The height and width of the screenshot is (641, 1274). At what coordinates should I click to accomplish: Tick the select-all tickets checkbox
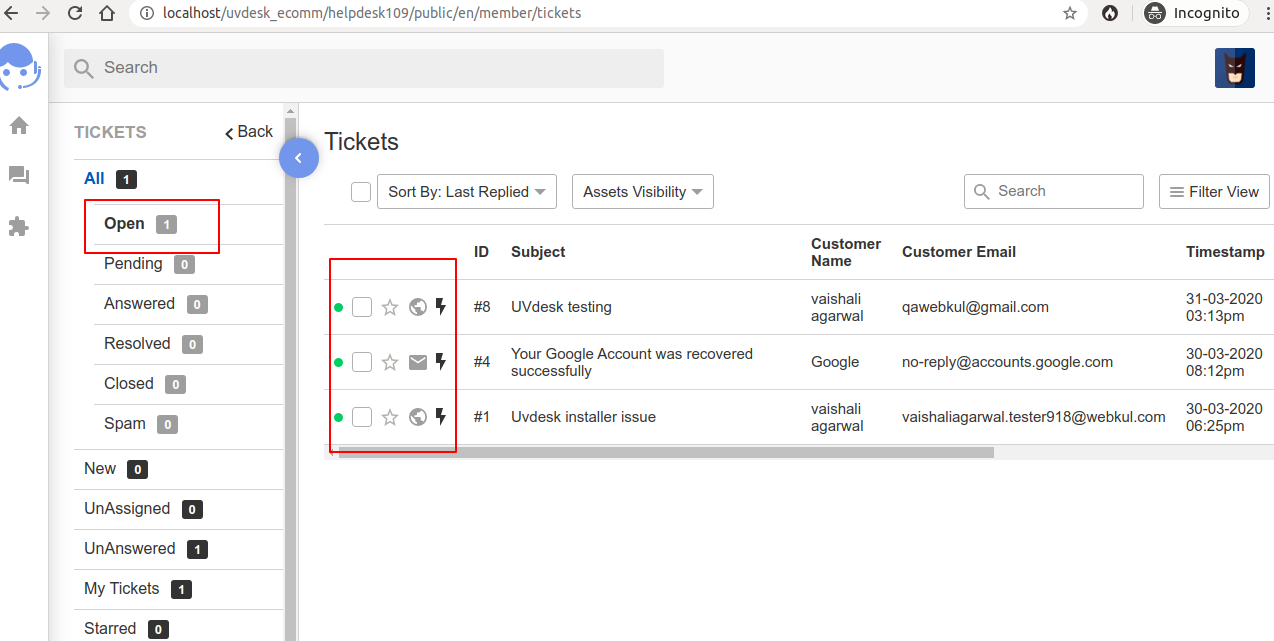[x=361, y=192]
